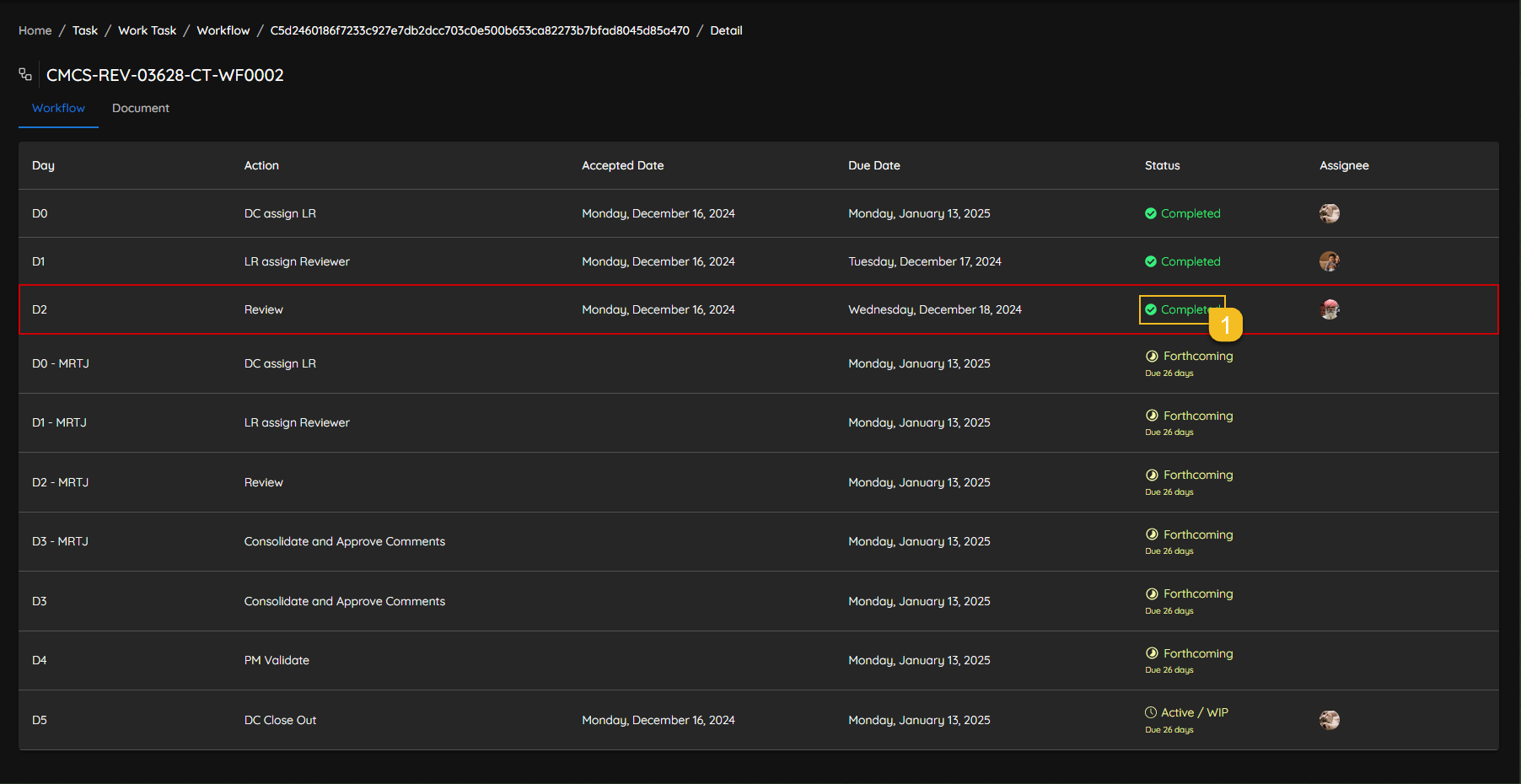Click the Forthcoming icon in D4 PM Validate row
This screenshot has width=1521, height=784.
(x=1152, y=653)
